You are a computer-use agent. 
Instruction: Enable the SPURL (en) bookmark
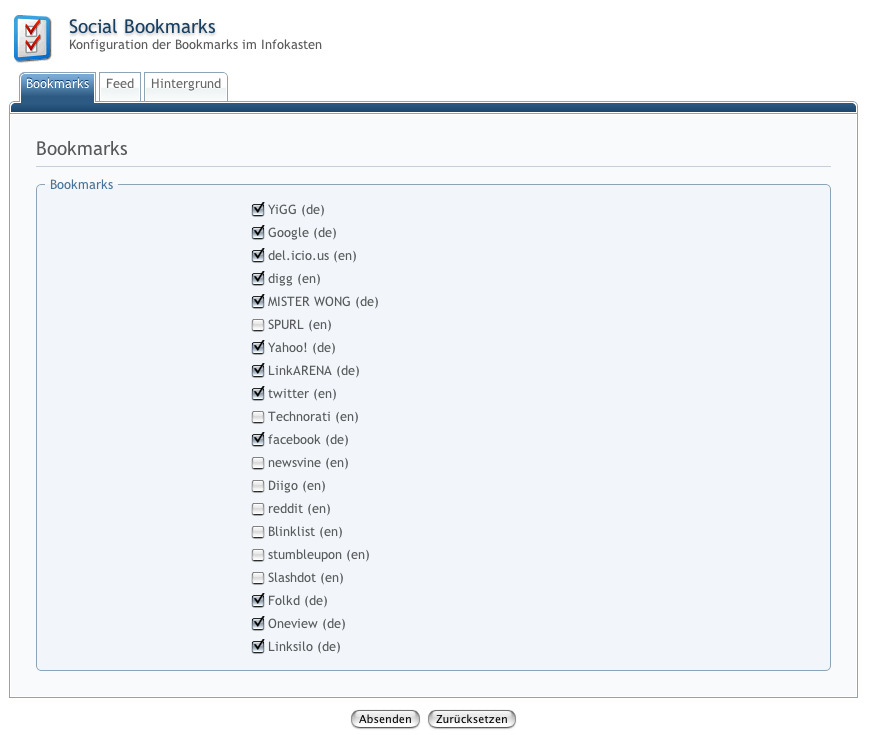click(x=258, y=325)
